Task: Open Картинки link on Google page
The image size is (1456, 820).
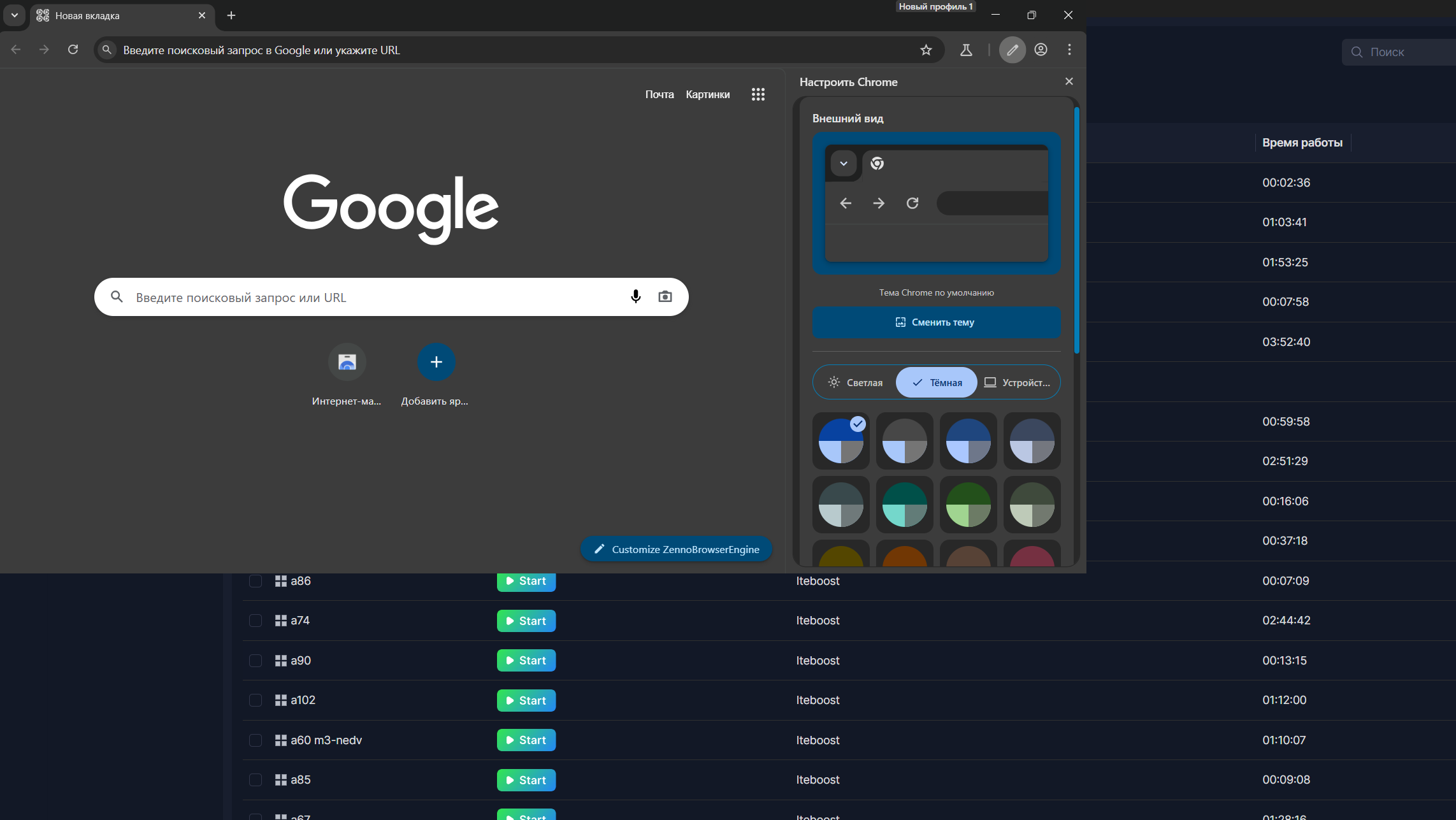Action: 708,94
